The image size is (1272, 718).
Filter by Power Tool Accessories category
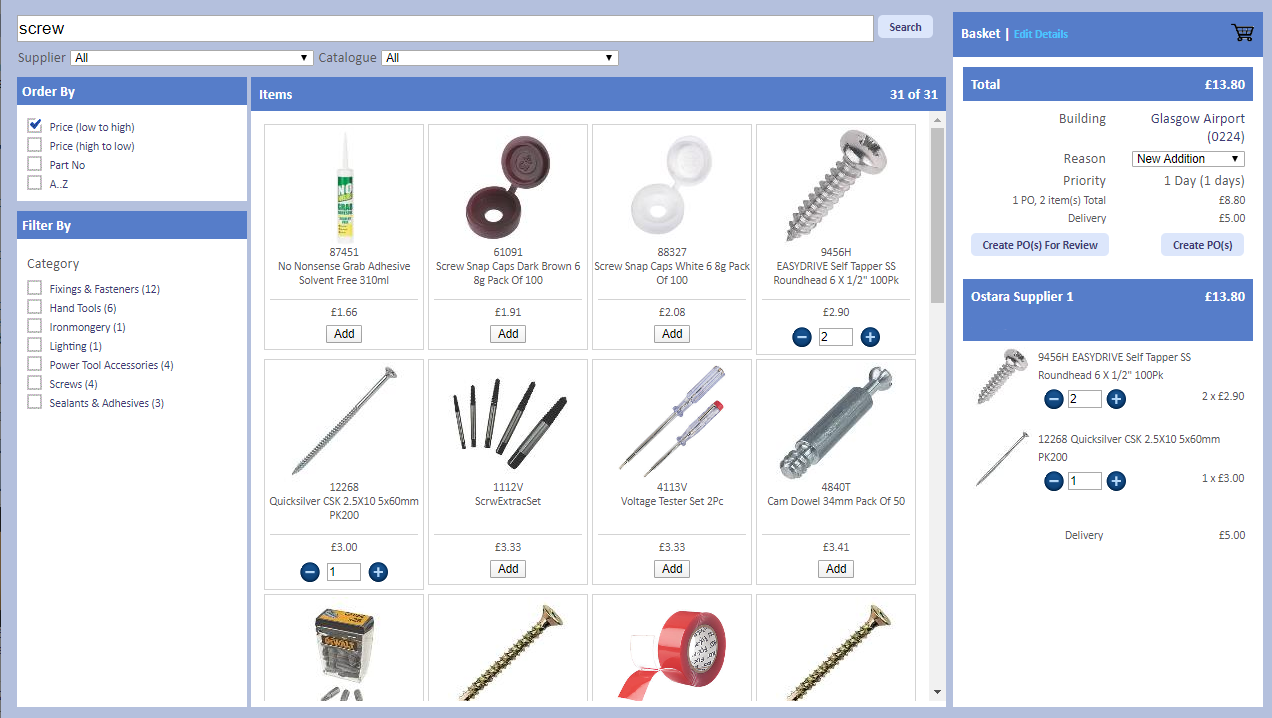pyautogui.click(x=35, y=365)
